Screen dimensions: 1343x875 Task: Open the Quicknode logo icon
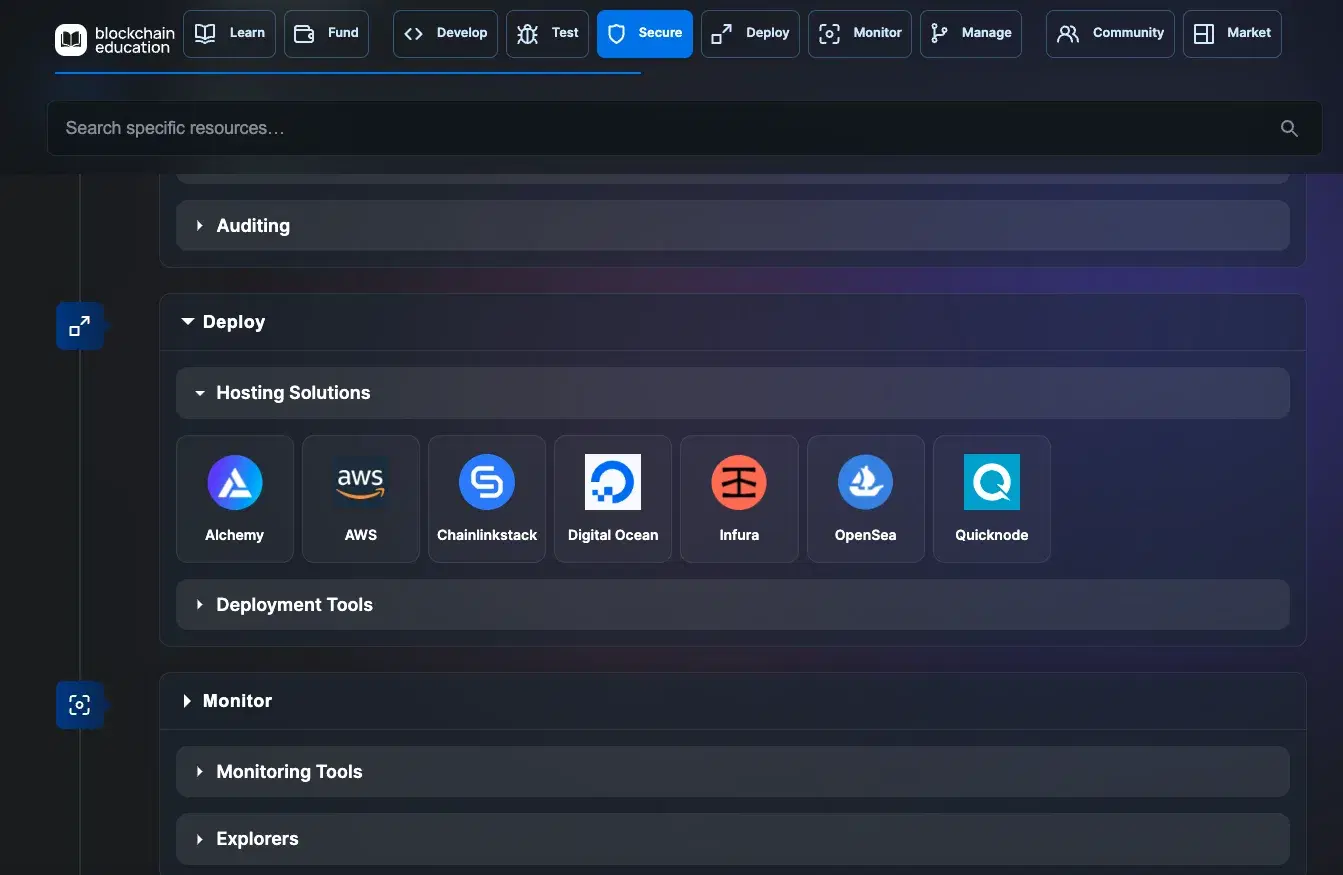pyautogui.click(x=992, y=482)
